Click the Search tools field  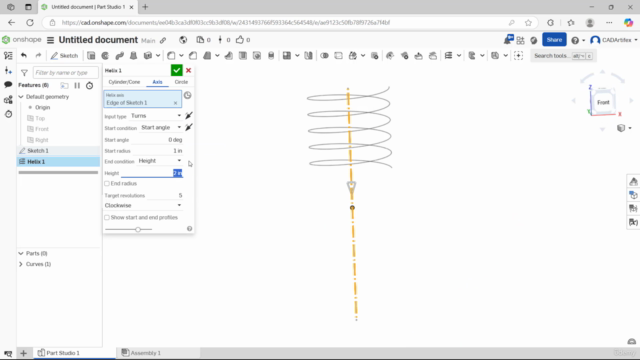pos(562,56)
